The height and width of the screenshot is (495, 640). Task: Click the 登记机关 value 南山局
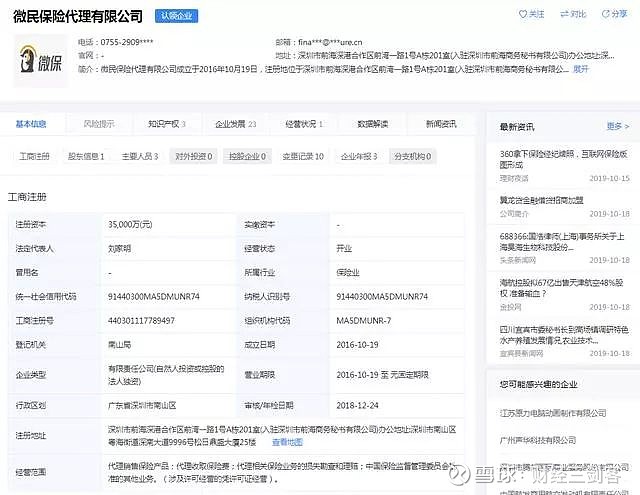(119, 345)
